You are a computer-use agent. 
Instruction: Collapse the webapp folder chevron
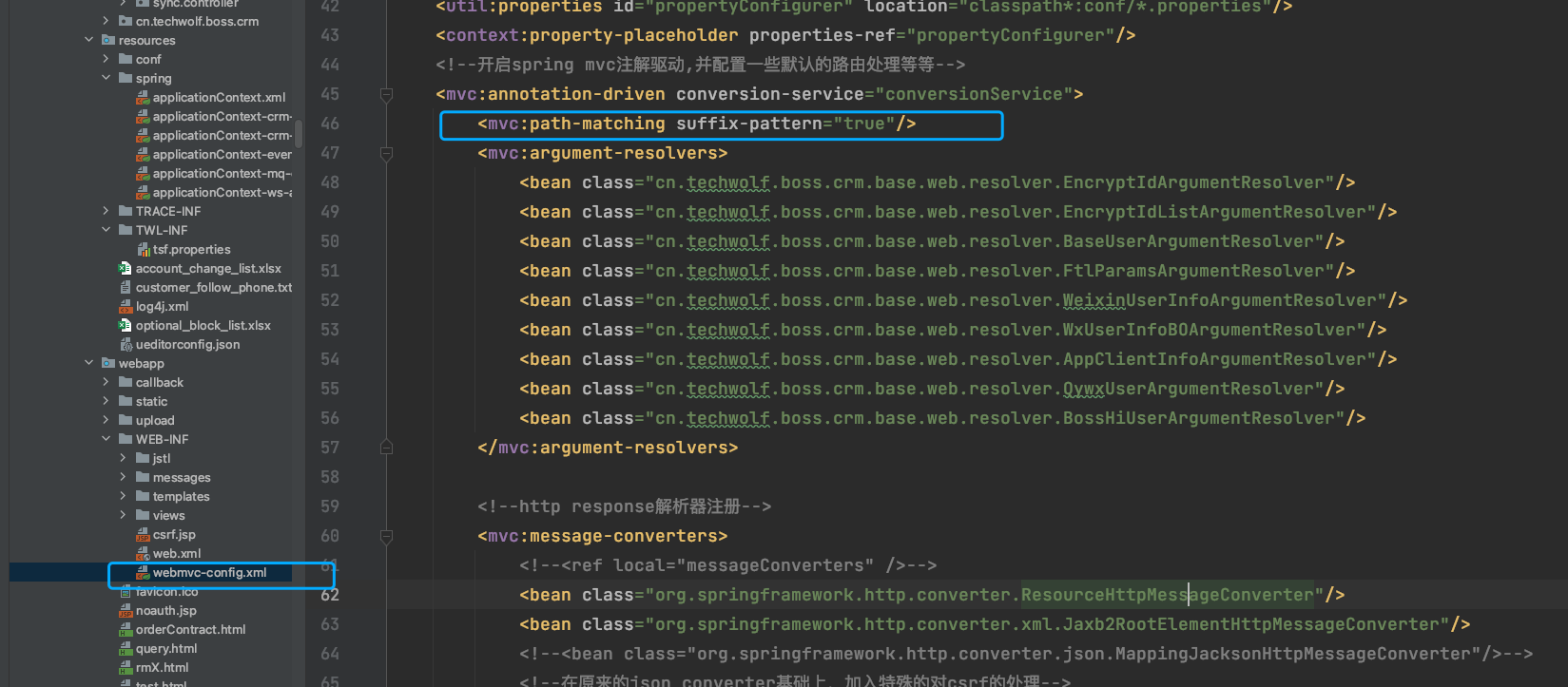[x=89, y=363]
